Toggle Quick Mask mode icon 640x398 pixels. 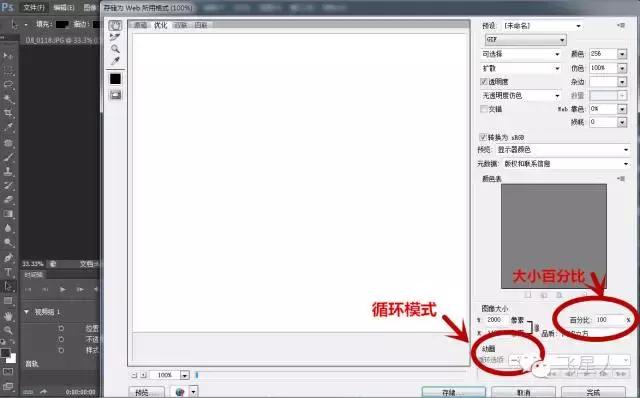[8, 372]
